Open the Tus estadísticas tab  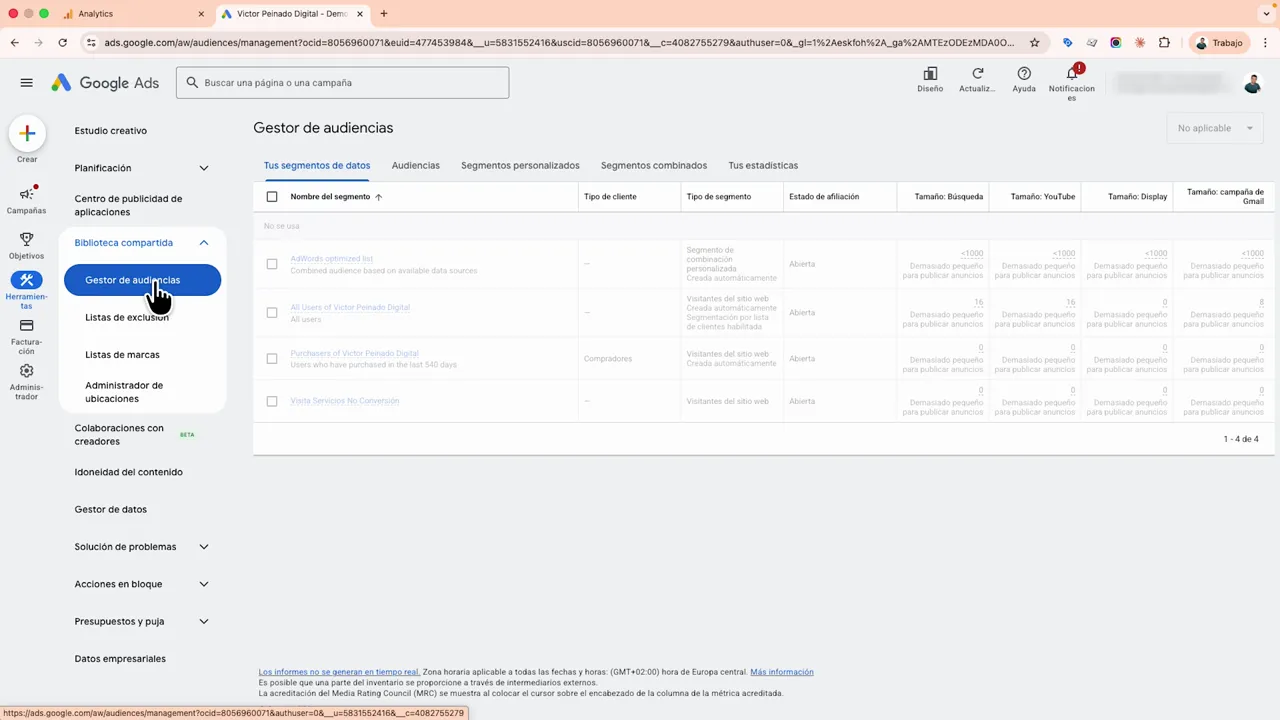763,166
